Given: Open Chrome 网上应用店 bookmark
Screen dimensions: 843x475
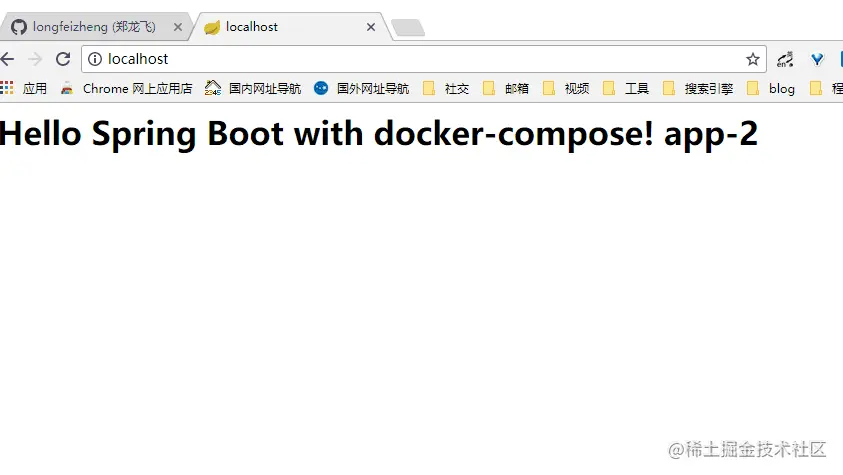Looking at the screenshot, I should (126, 88).
